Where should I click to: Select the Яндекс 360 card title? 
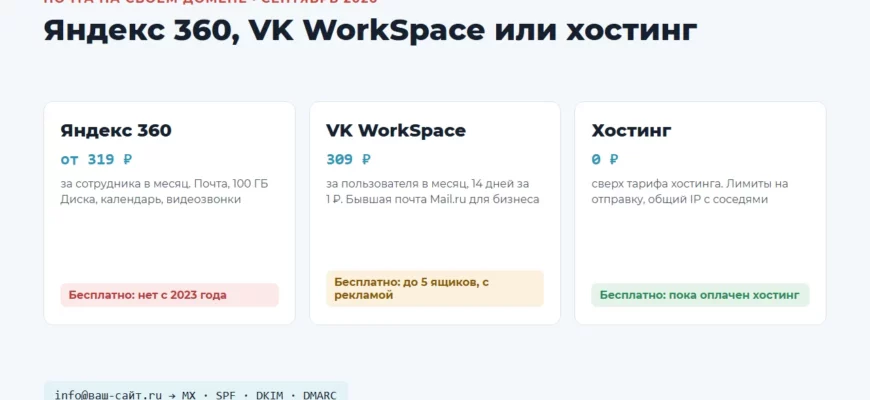tap(116, 131)
